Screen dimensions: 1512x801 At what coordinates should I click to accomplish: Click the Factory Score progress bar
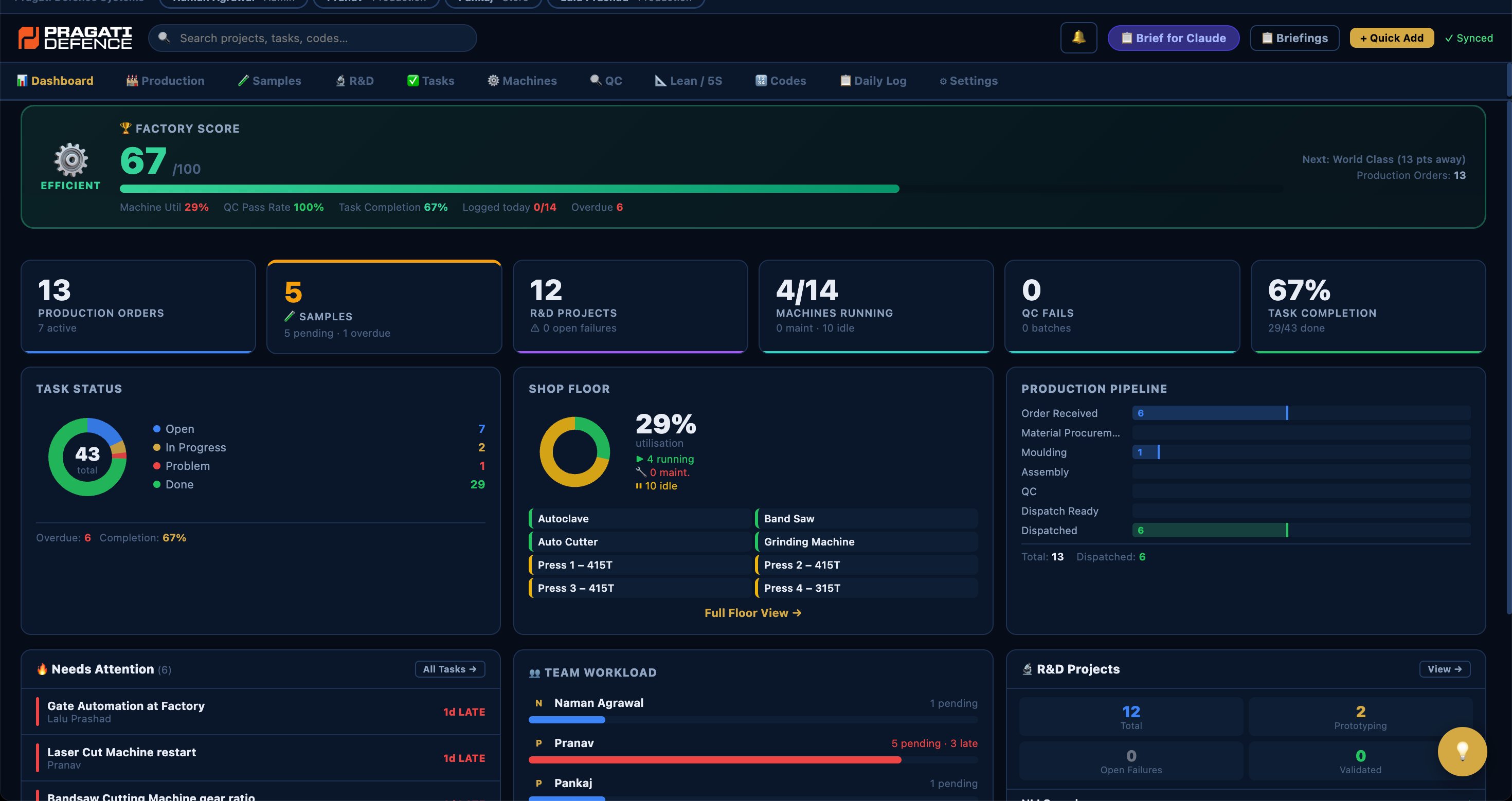coord(701,189)
